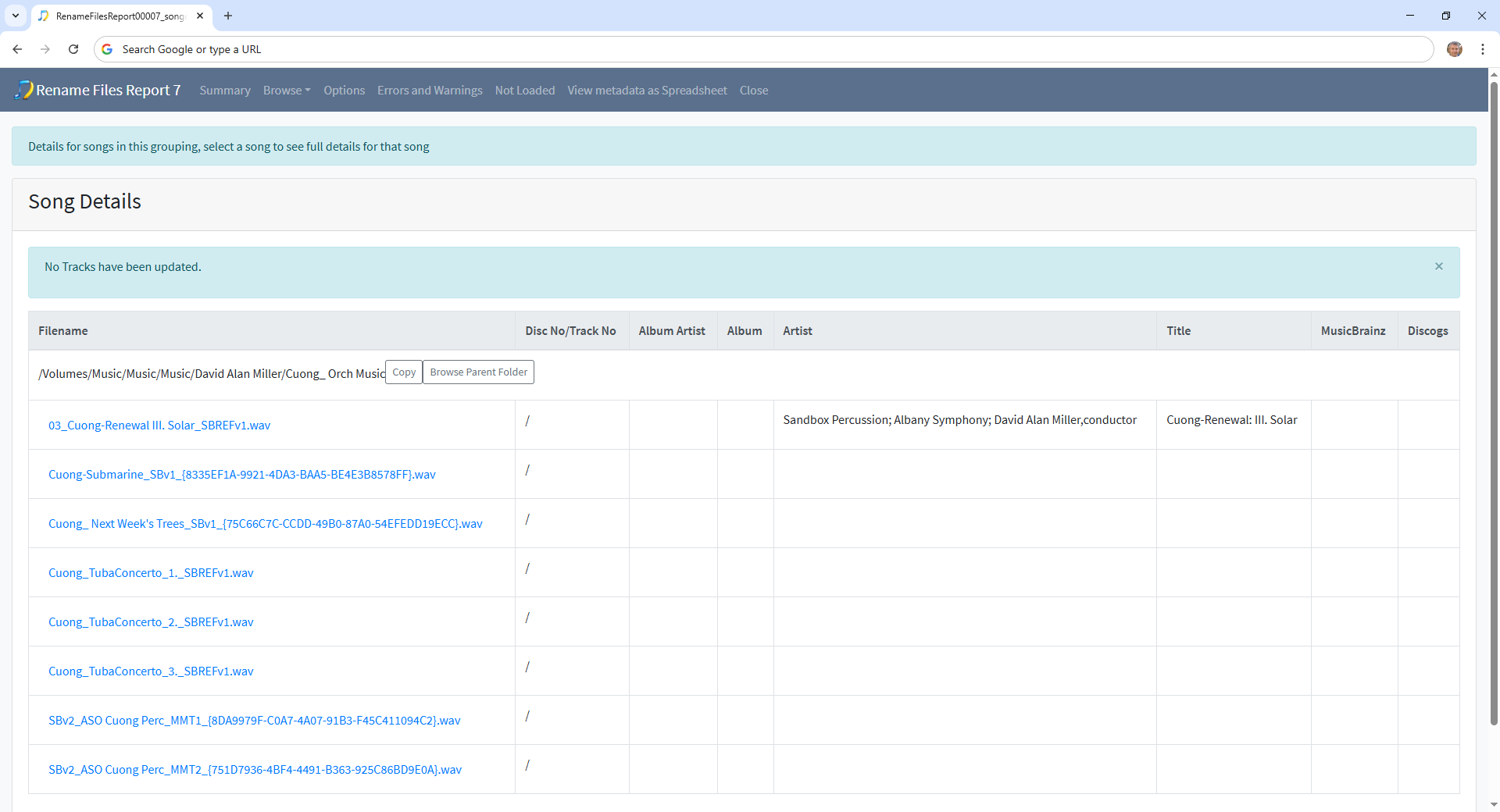Click Browse Parent Folder button
The width and height of the screenshot is (1500, 812).
478,372
